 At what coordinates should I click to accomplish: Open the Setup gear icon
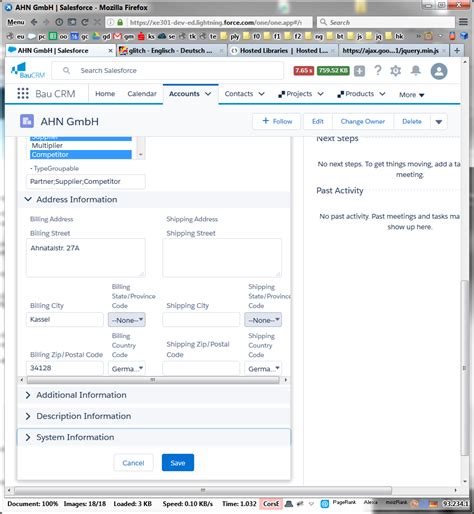pos(396,71)
